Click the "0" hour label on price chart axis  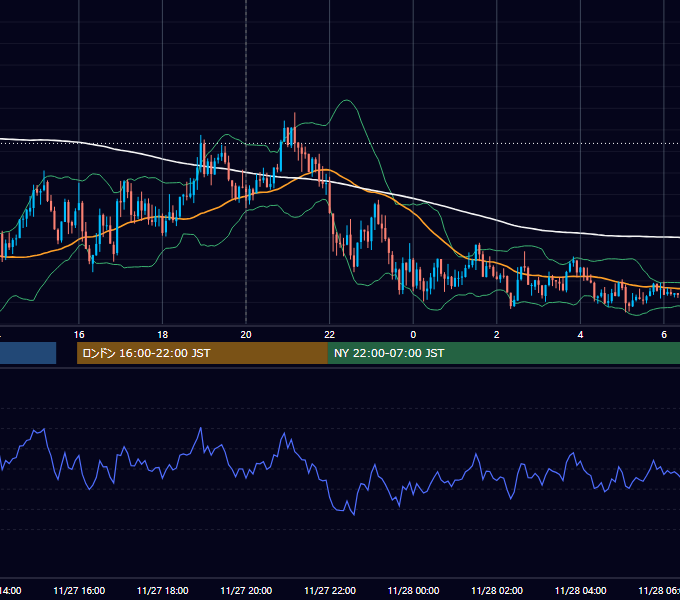tap(413, 335)
